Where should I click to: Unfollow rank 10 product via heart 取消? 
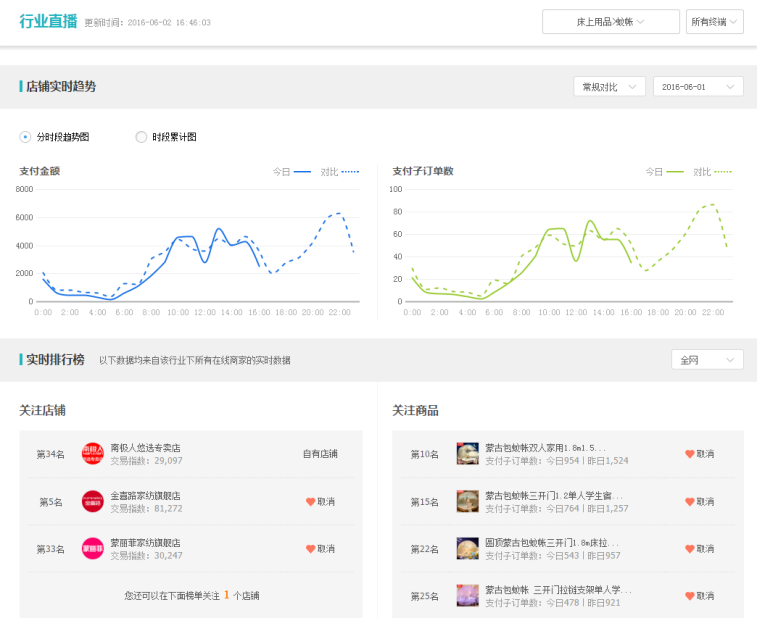[x=699, y=454]
